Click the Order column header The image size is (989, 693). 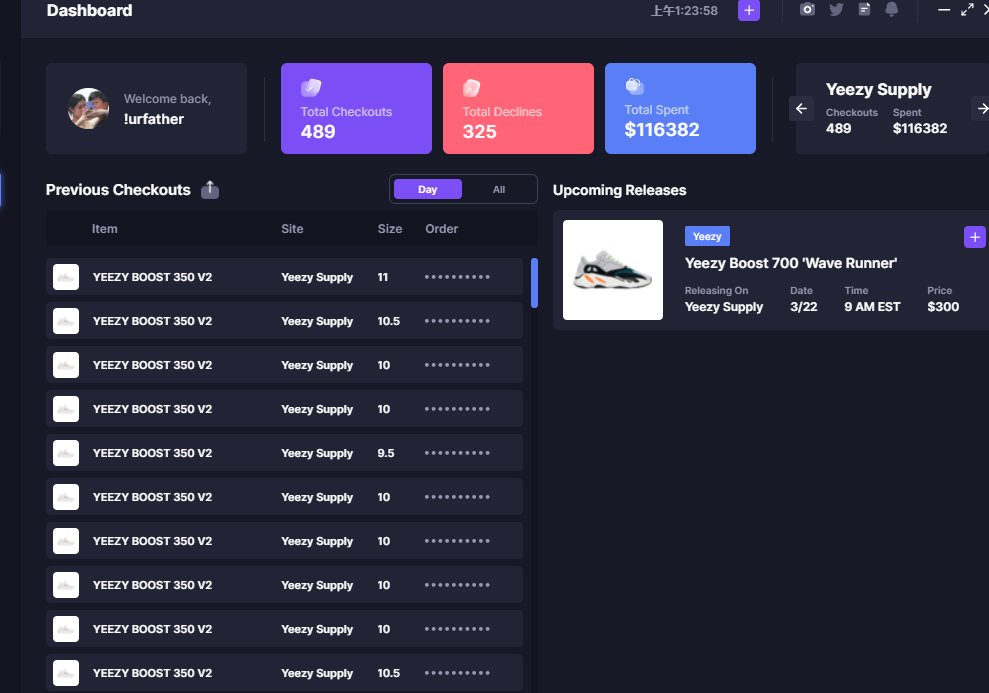(x=442, y=229)
